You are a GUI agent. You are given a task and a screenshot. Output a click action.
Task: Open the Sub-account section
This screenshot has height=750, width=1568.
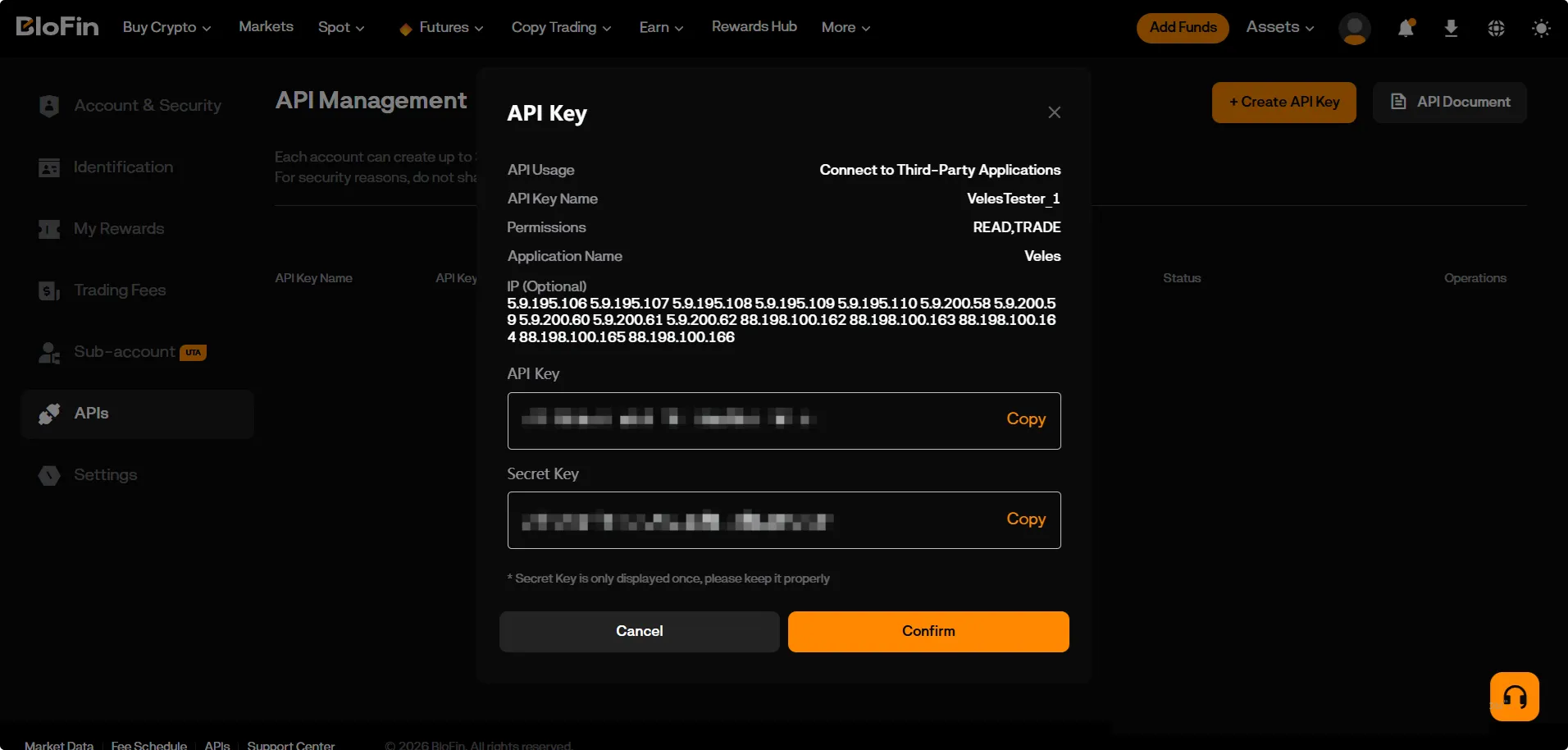tap(125, 351)
